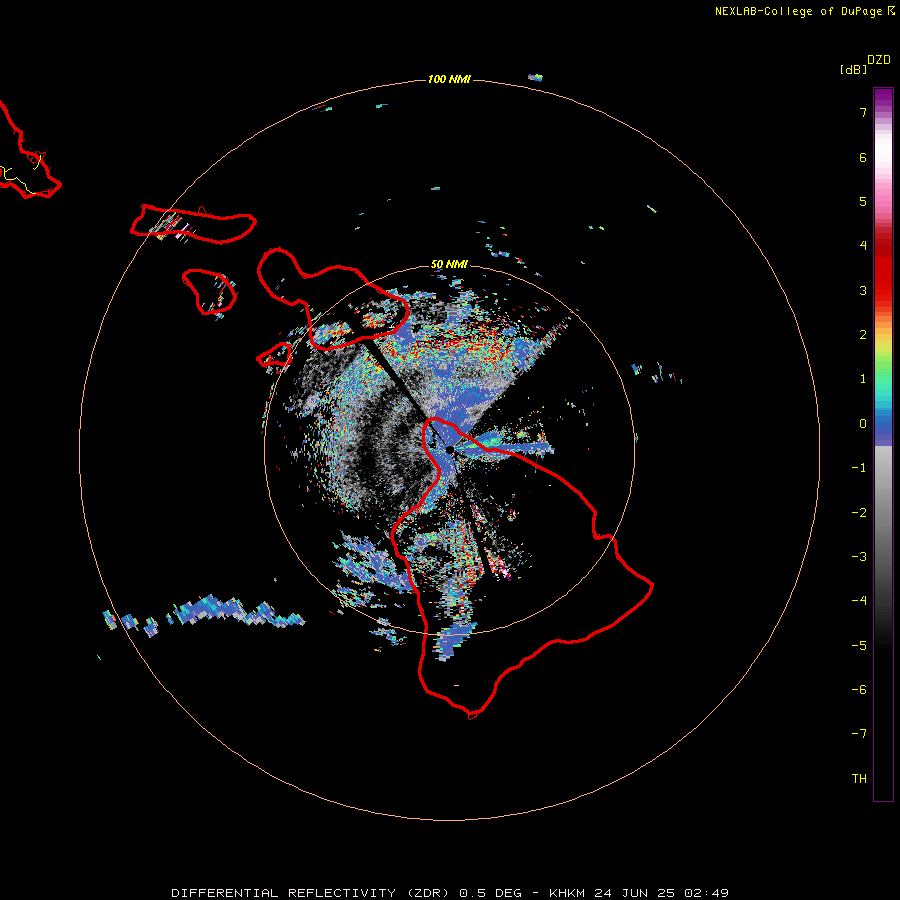Click the 7 value on the color scale

coord(863,112)
